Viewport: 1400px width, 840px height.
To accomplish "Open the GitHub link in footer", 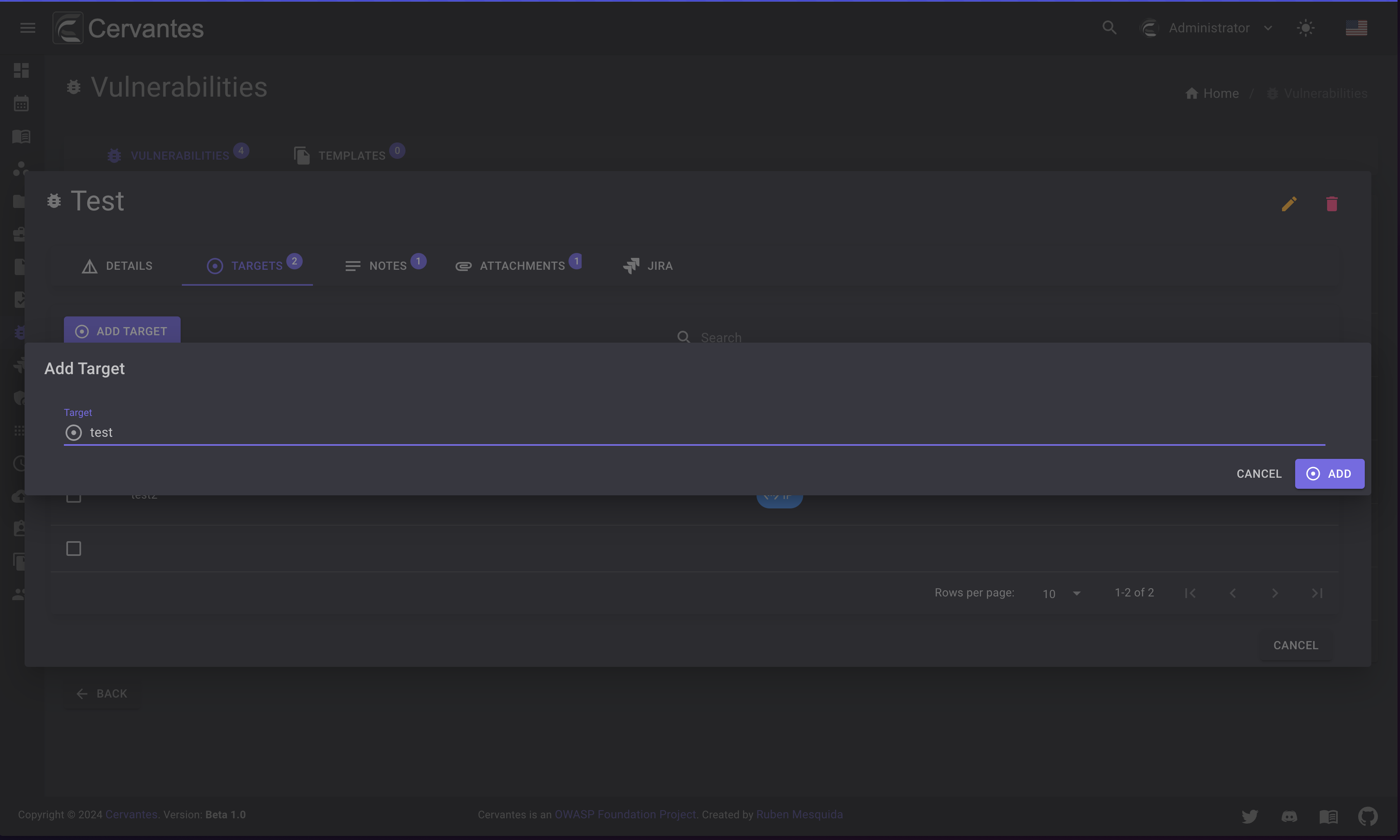I will 1368,816.
